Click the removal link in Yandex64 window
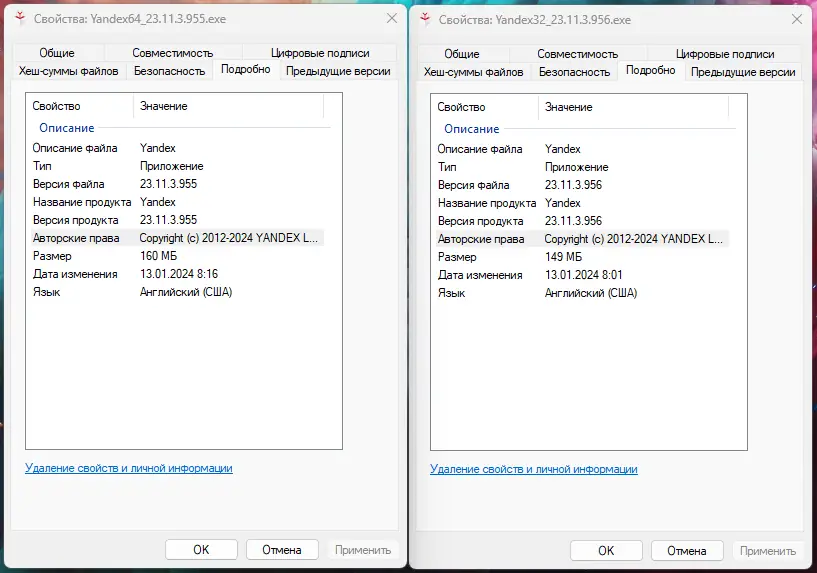This screenshot has width=817, height=573. click(128, 468)
